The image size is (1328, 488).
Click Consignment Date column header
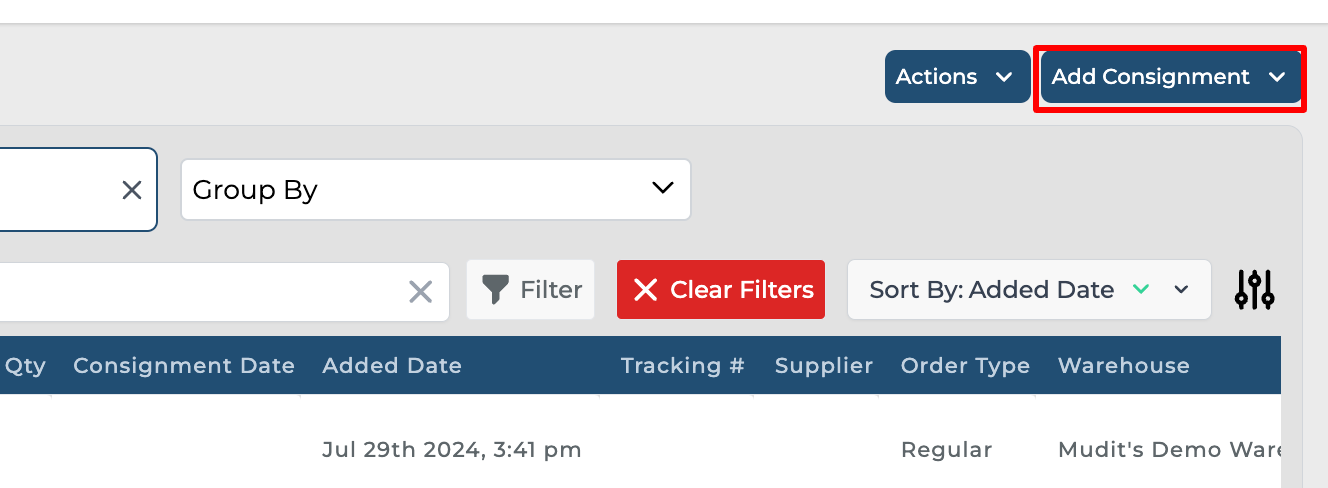pyautogui.click(x=184, y=366)
